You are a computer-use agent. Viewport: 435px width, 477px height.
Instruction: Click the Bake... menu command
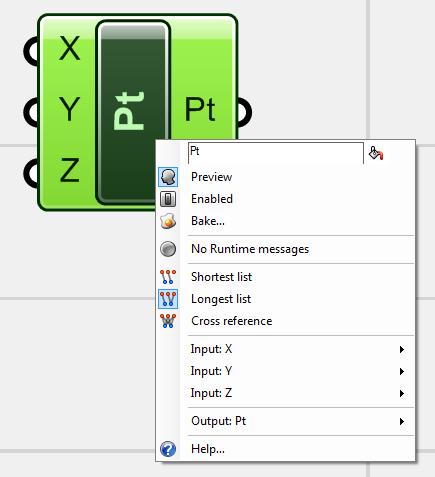click(x=208, y=221)
